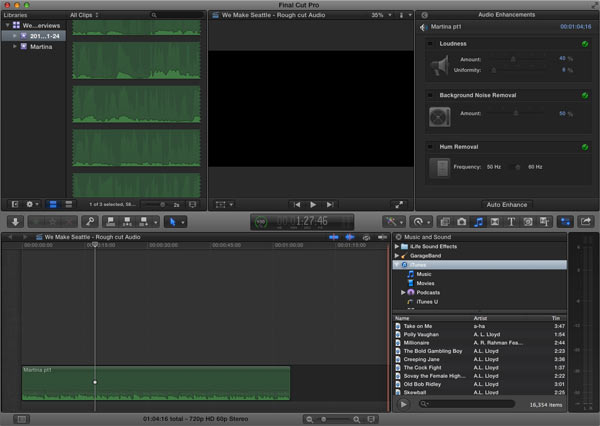Select iTunes U source

pyautogui.click(x=427, y=302)
